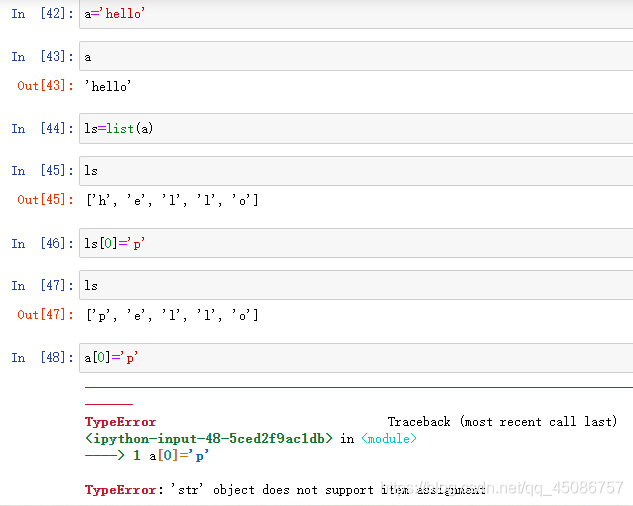Image resolution: width=633 pixels, height=506 pixels.
Task: Select input cell 43 containing a
Action: pyautogui.click(x=356, y=56)
